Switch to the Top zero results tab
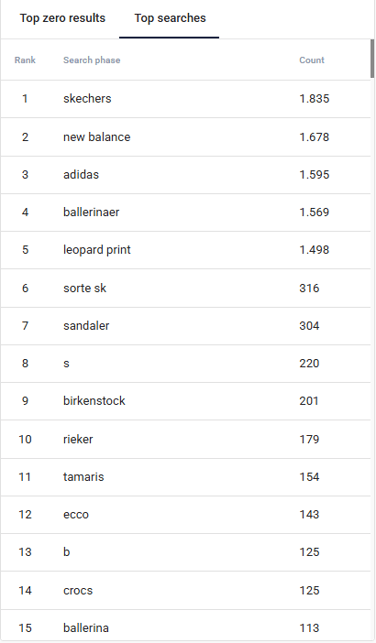This screenshot has width=376, height=643. (62, 18)
